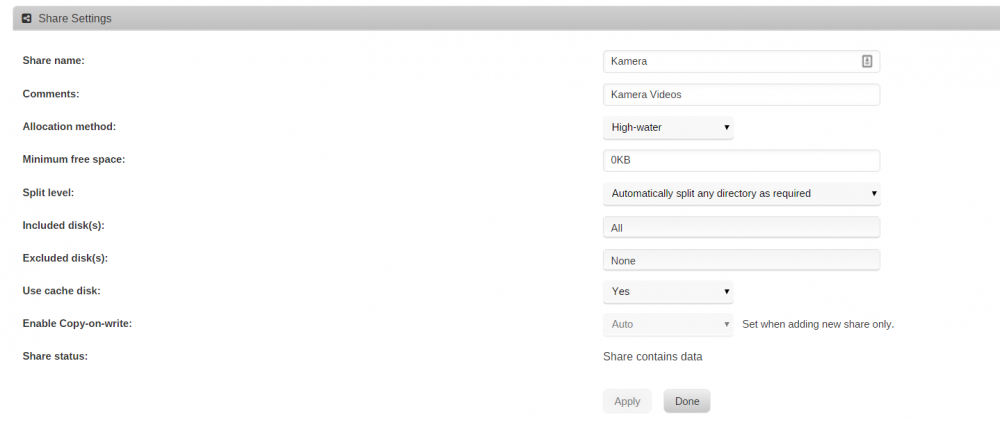The width and height of the screenshot is (1000, 423).
Task: Click the Split level: label
Action: click(x=48, y=192)
